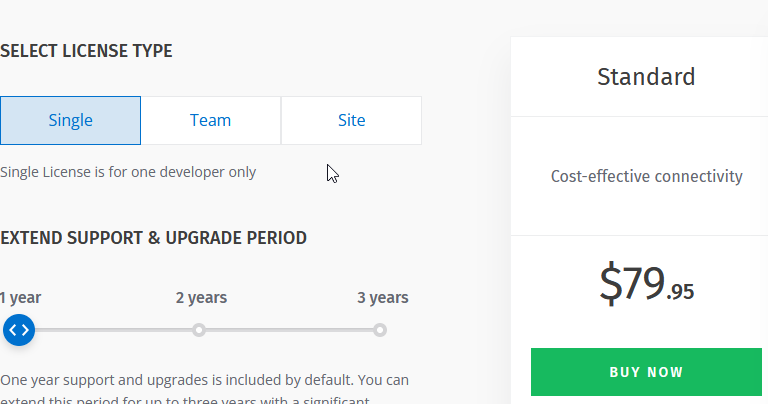Click the "Select License Type" heading

point(86,51)
